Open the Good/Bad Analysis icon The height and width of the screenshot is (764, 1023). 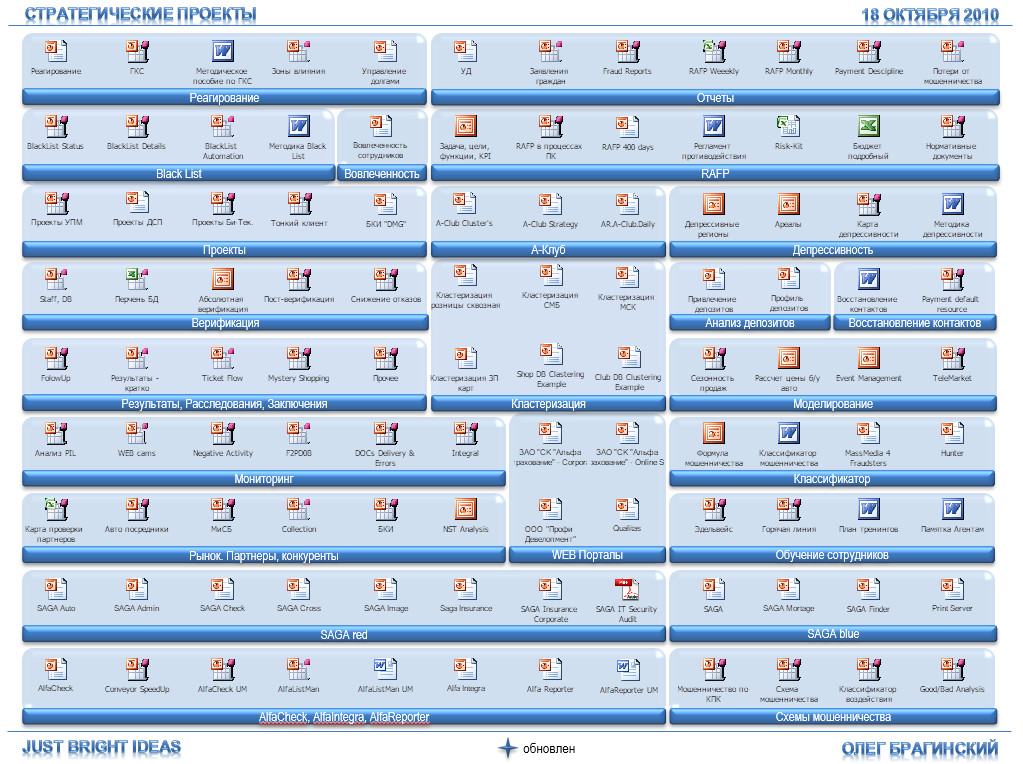point(953,669)
